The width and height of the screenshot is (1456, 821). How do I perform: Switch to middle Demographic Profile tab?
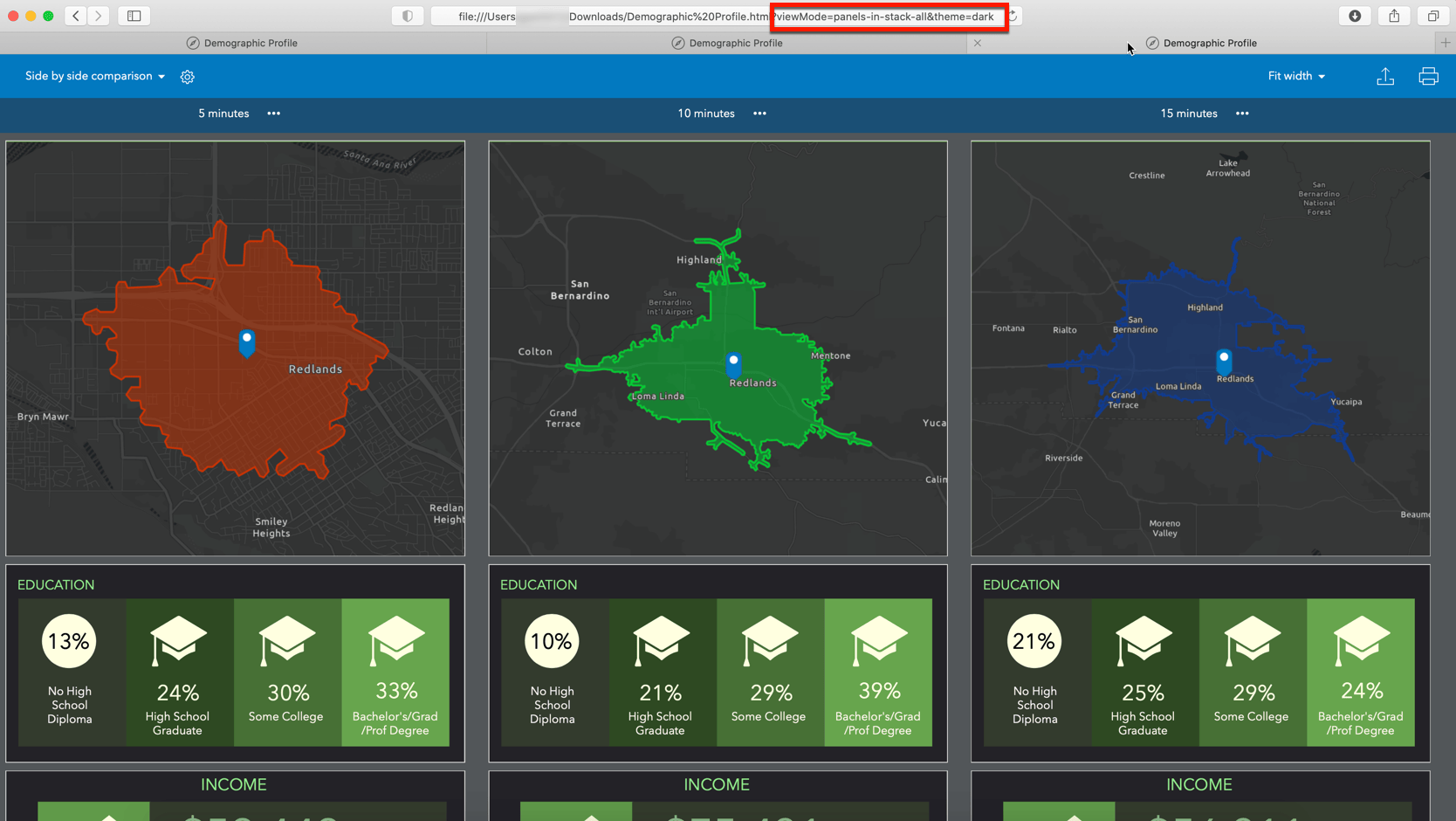pyautogui.click(x=727, y=43)
